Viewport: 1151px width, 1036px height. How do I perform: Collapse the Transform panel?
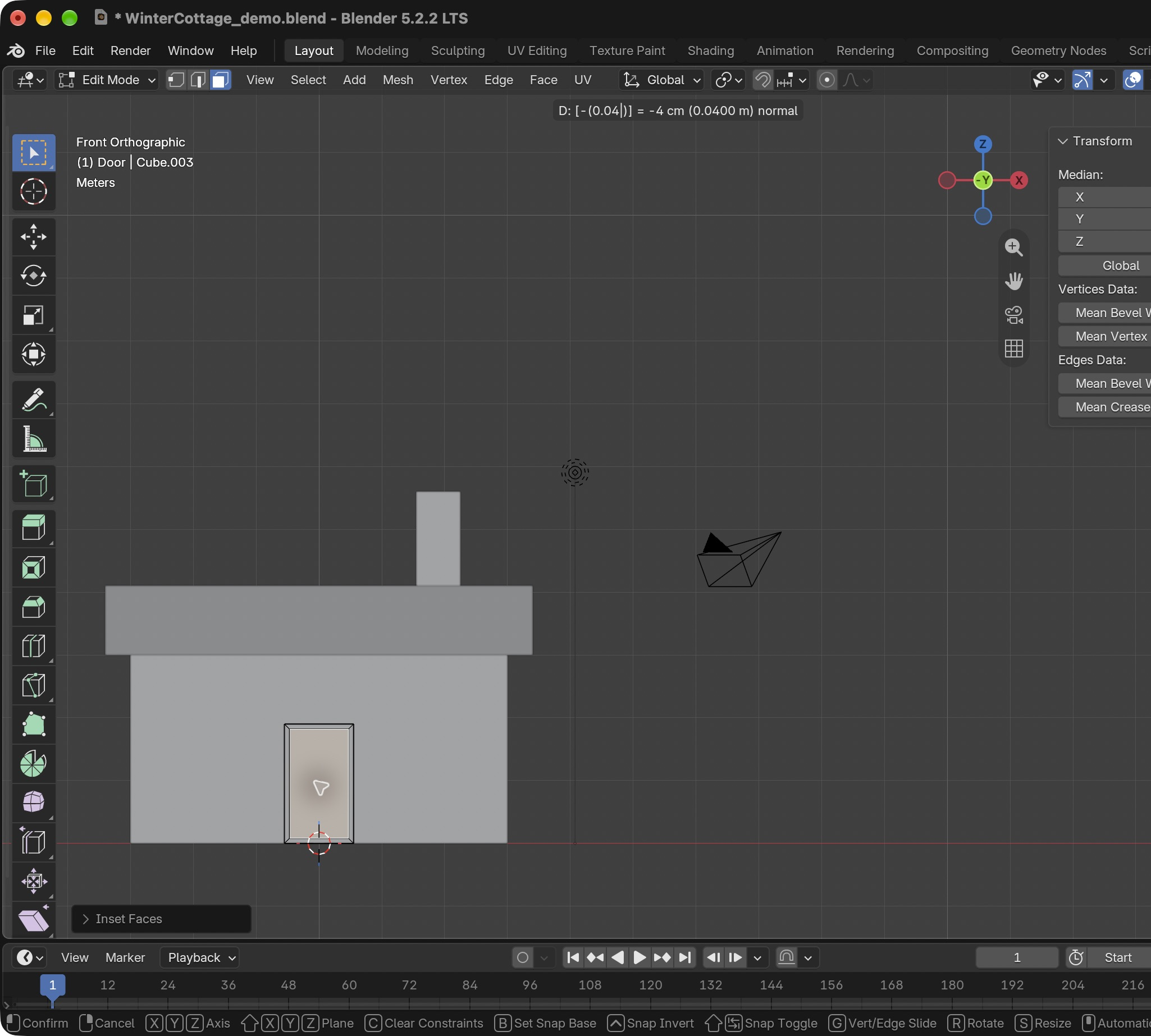[1063, 141]
